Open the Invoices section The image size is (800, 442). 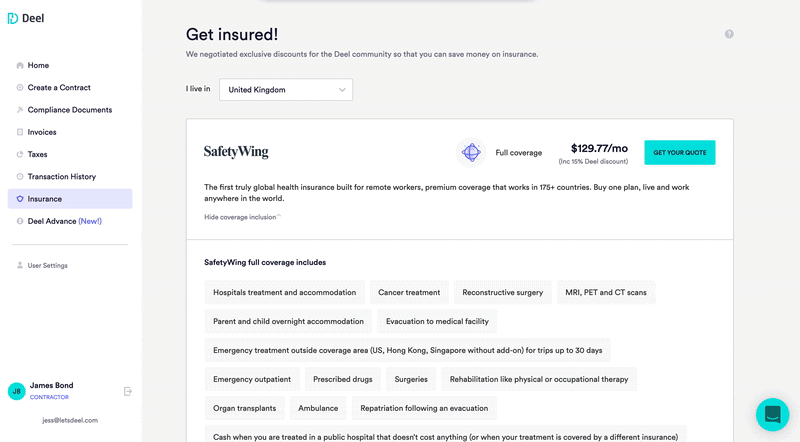coord(42,132)
